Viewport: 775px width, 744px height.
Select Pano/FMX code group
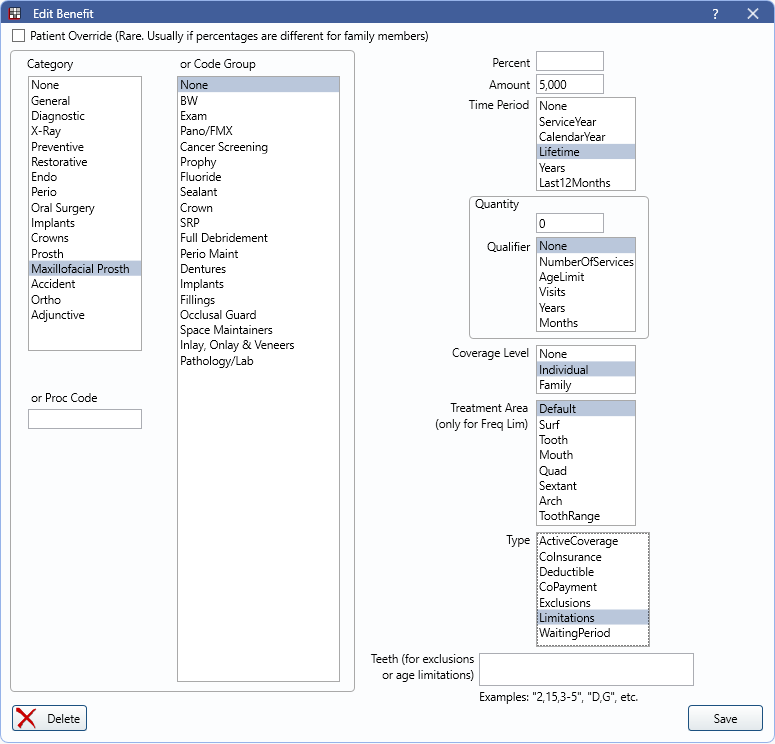click(x=206, y=131)
